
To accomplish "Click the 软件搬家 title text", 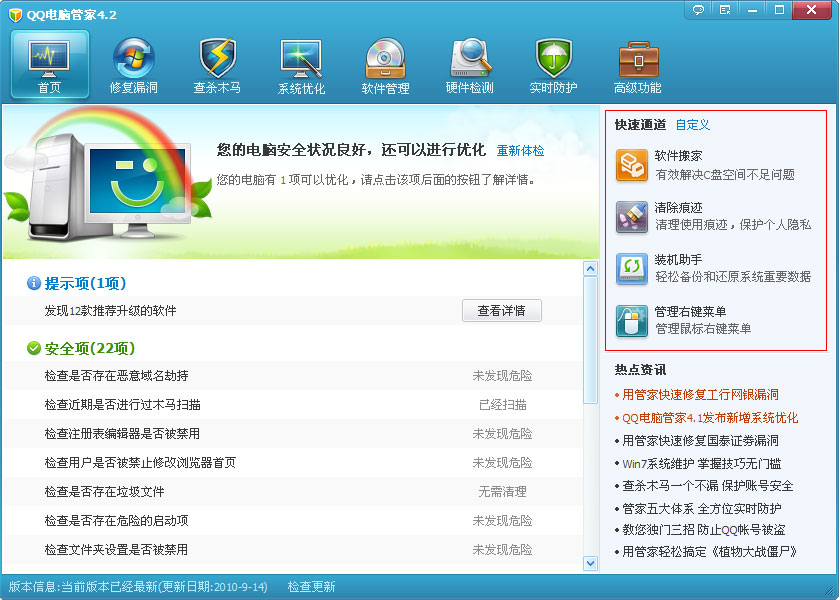I will pyautogui.click(x=678, y=156).
